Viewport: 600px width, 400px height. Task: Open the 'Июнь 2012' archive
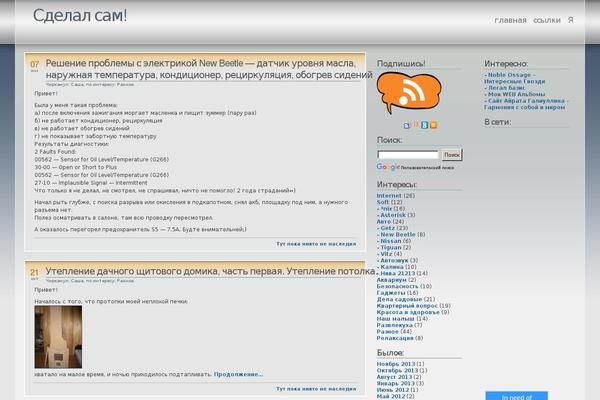393,390
